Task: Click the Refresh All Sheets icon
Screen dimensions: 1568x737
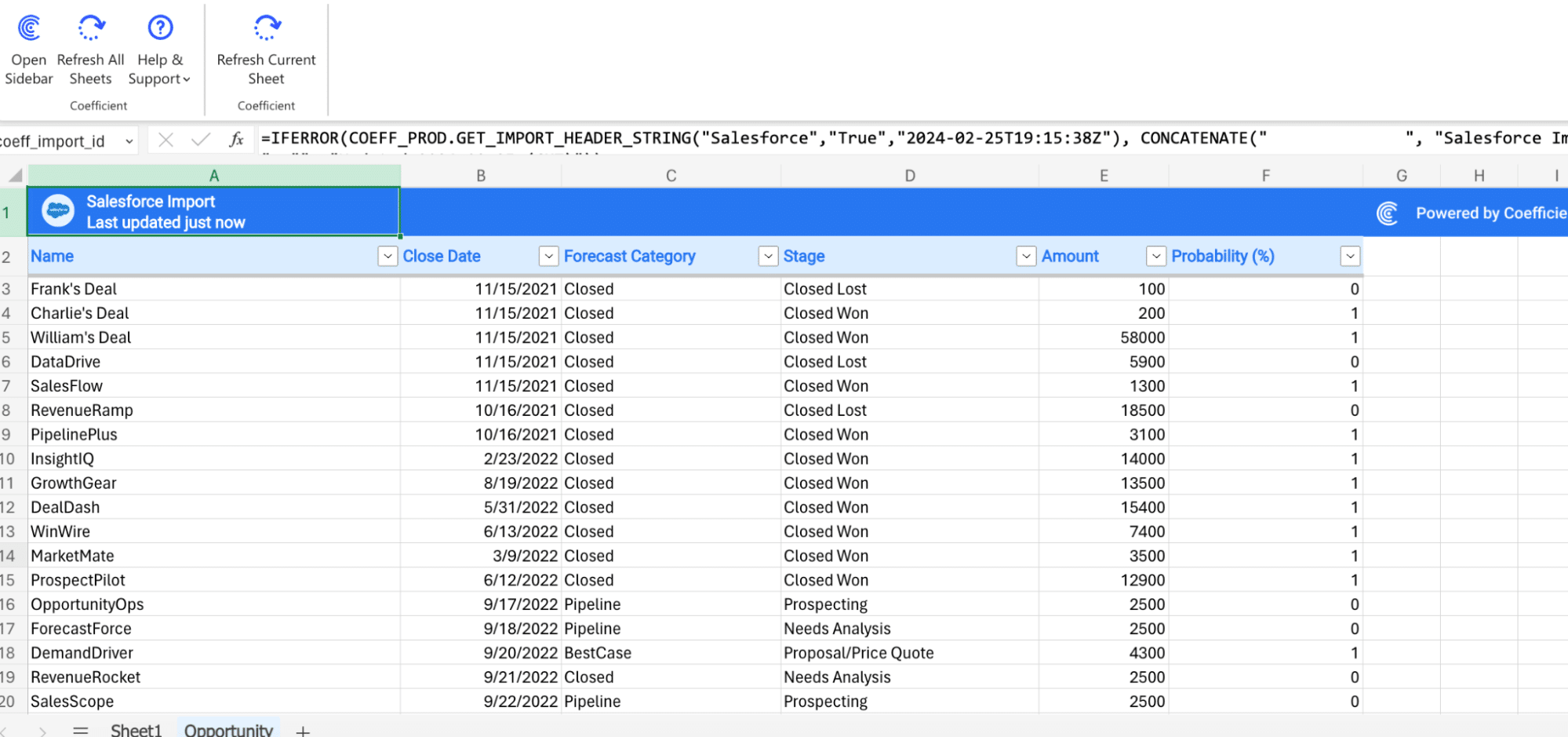Action: tap(91, 28)
